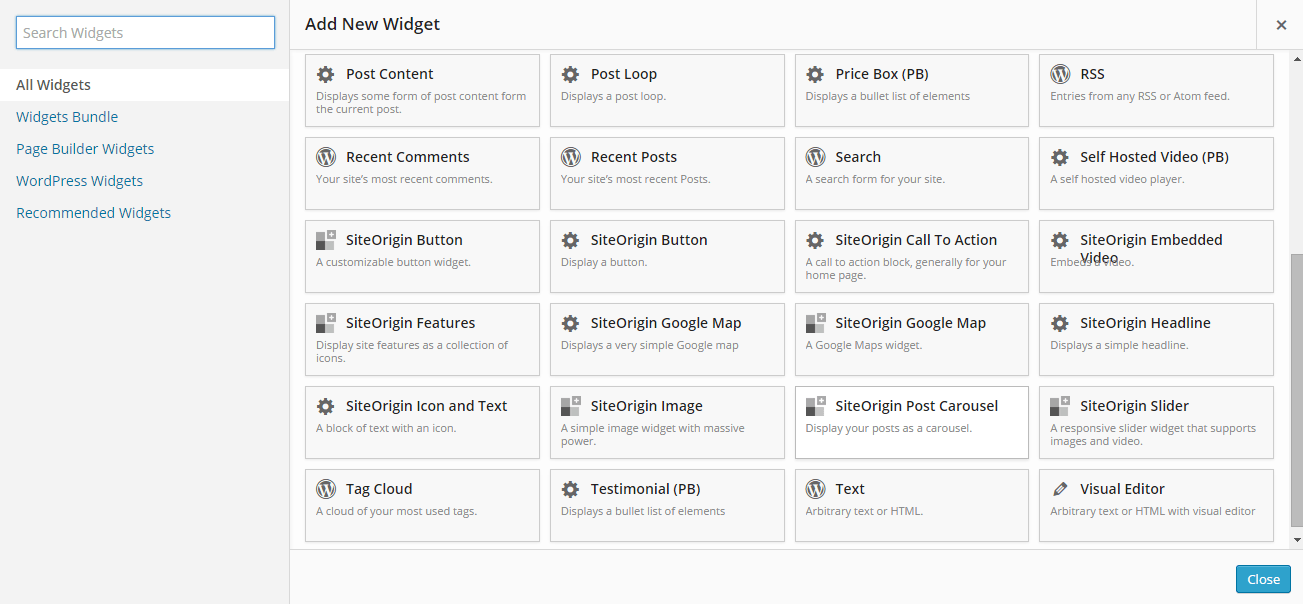The width and height of the screenshot is (1303, 604).
Task: Click the widget list scrollbar thumb
Action: (1297, 390)
